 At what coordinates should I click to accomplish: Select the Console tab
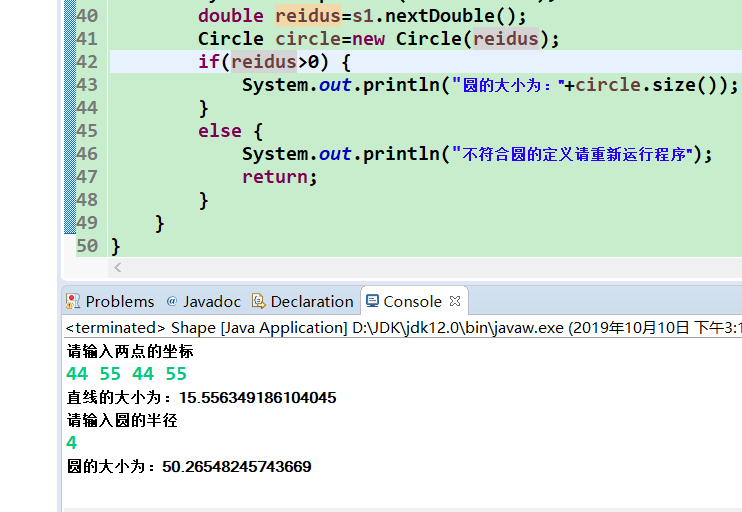[x=412, y=301]
